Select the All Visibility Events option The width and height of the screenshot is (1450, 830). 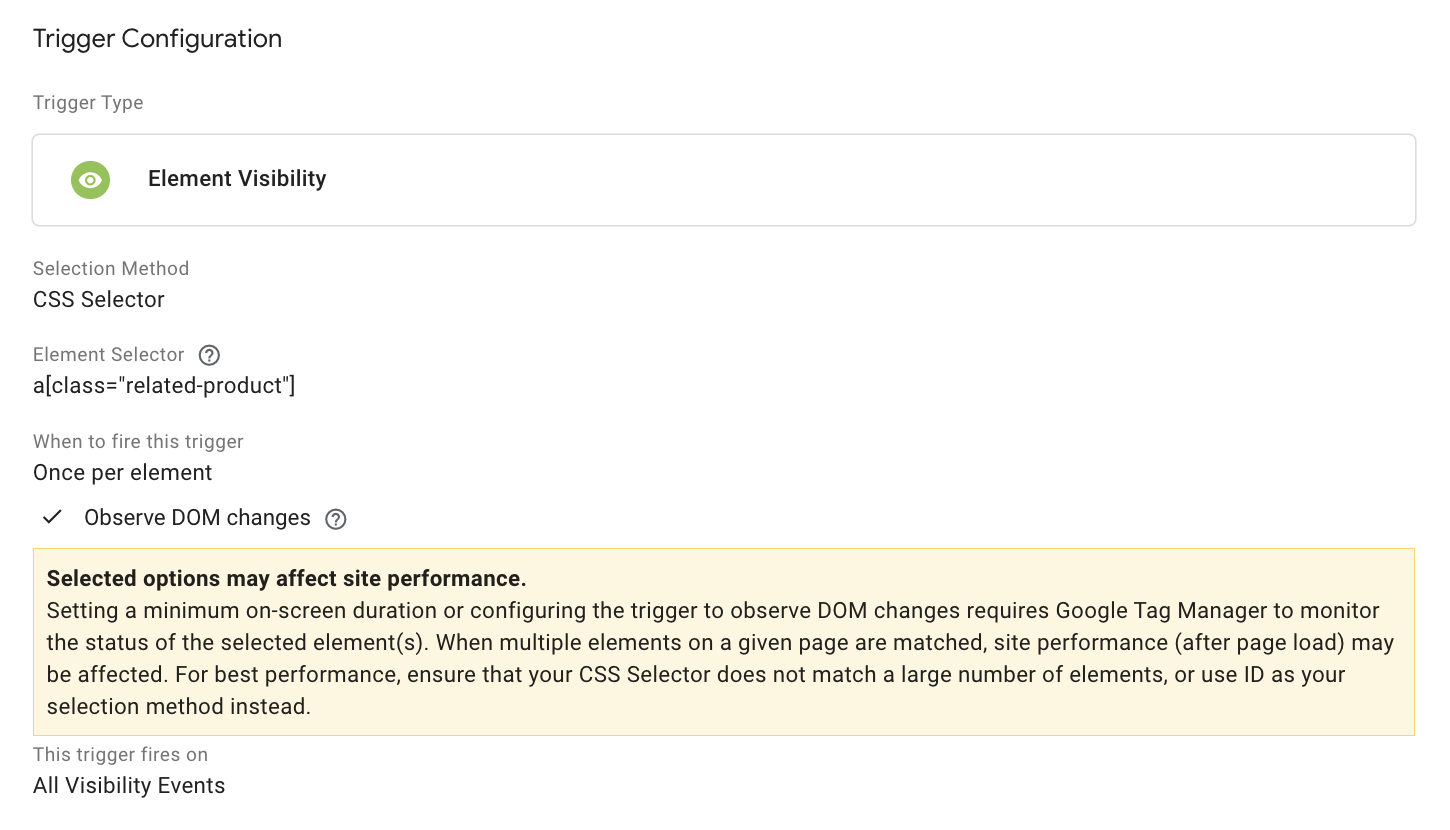[x=129, y=786]
